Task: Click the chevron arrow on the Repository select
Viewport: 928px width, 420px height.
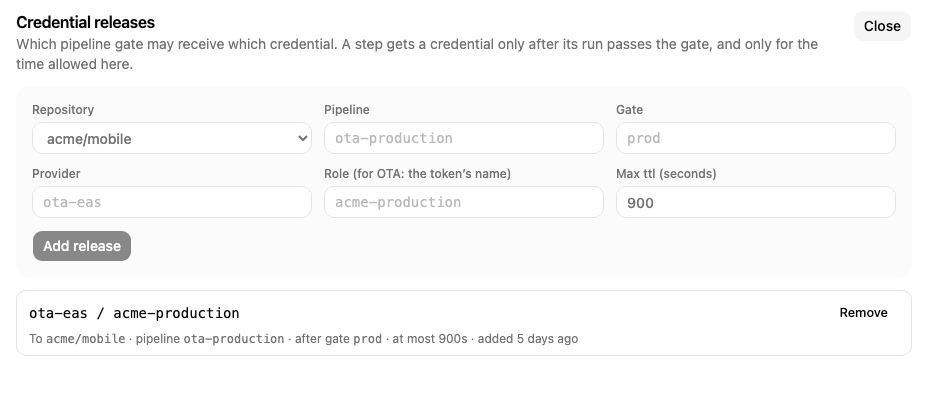Action: [x=302, y=138]
